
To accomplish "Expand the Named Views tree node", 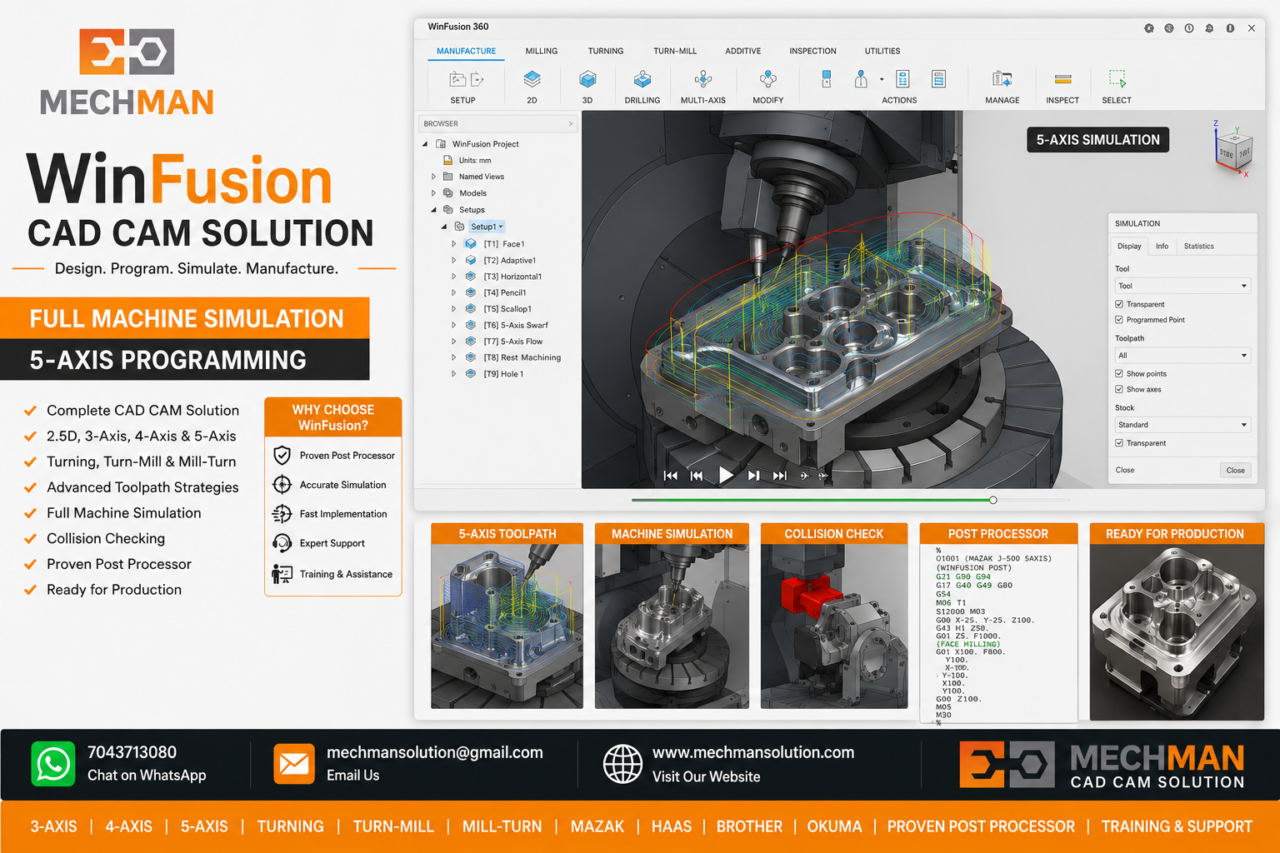I will pos(434,177).
